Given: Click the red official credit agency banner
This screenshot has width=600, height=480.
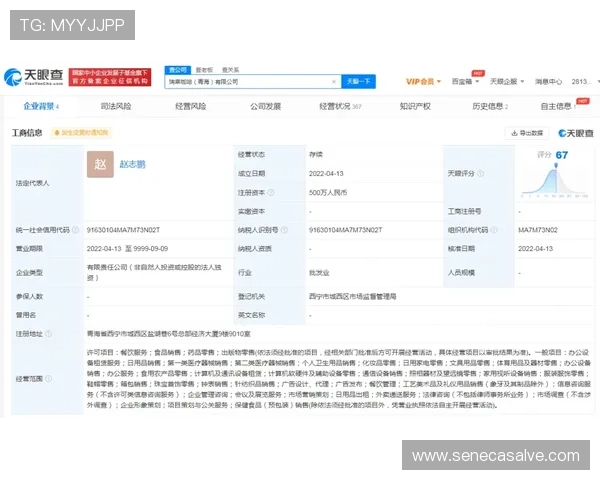Looking at the screenshot, I should pos(110,77).
